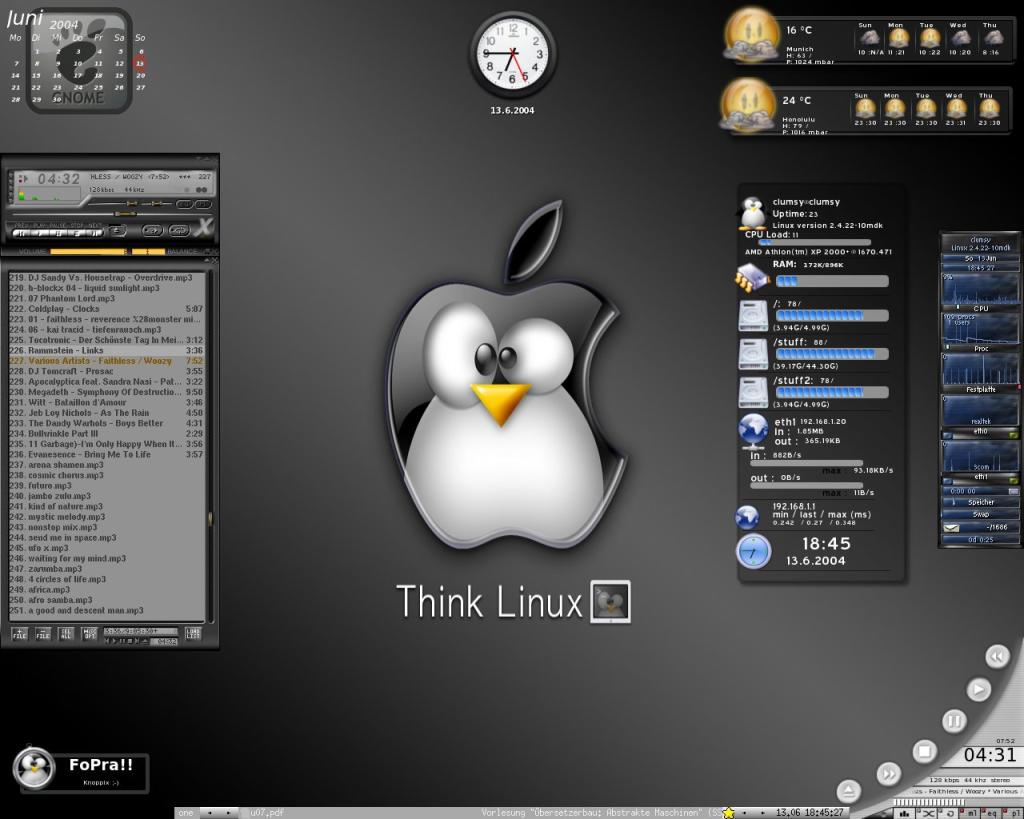Viewport: 1024px width, 819px height.
Task: Select 'Evanesence - Bring Me To Life' track
Action: [x=106, y=455]
